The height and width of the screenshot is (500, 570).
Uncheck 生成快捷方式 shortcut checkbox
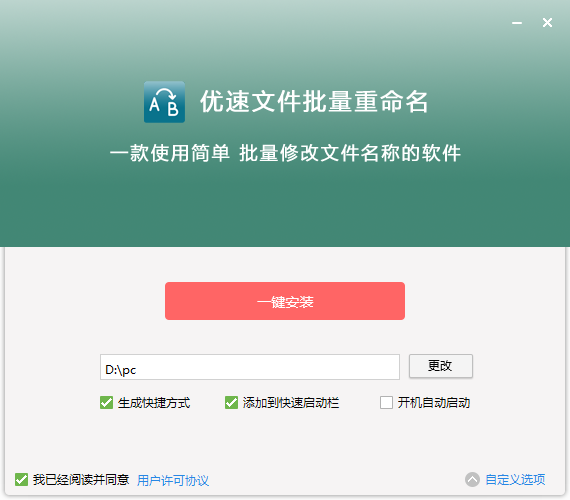107,403
